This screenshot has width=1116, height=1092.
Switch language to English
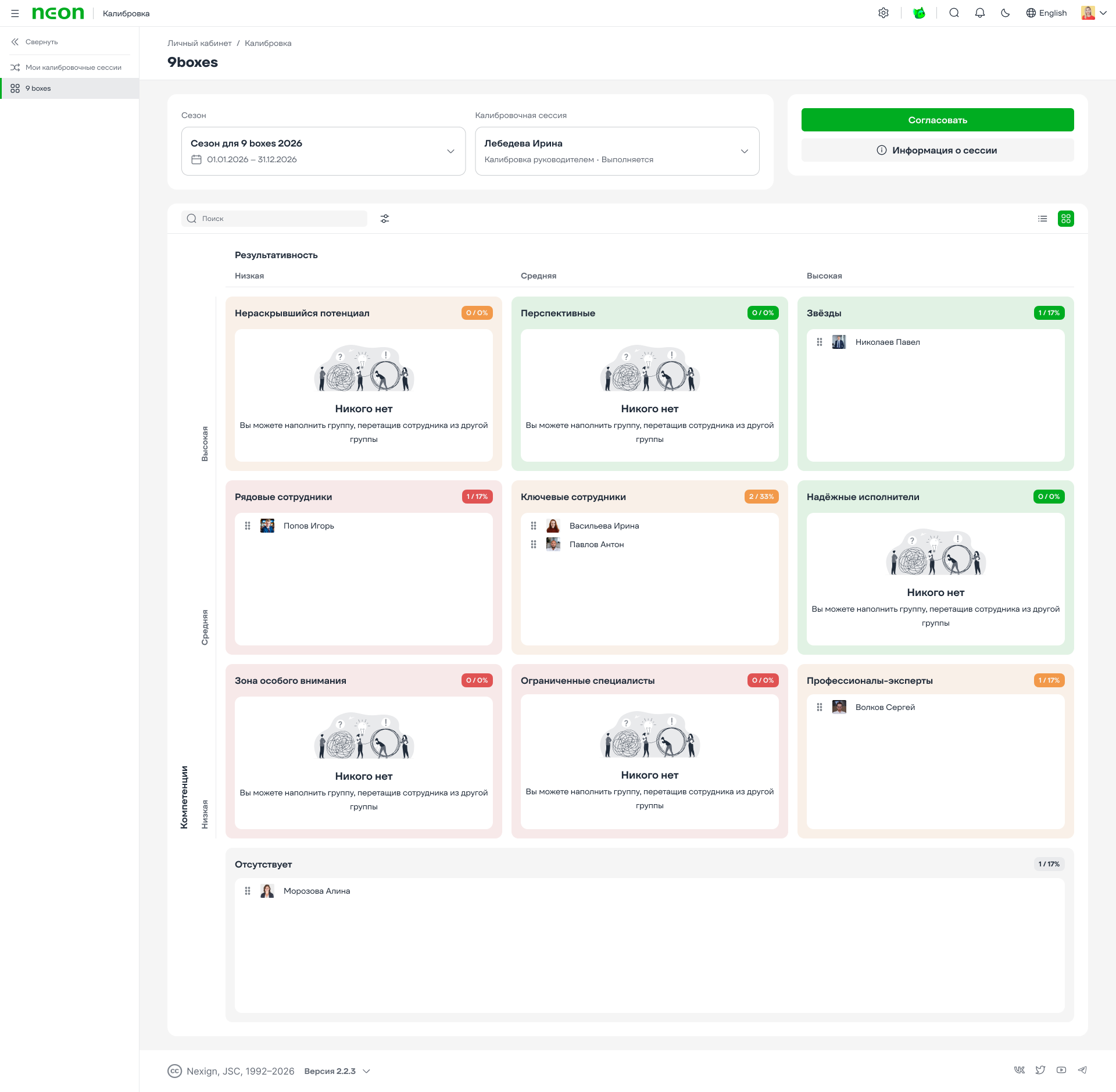pyautogui.click(x=1046, y=13)
